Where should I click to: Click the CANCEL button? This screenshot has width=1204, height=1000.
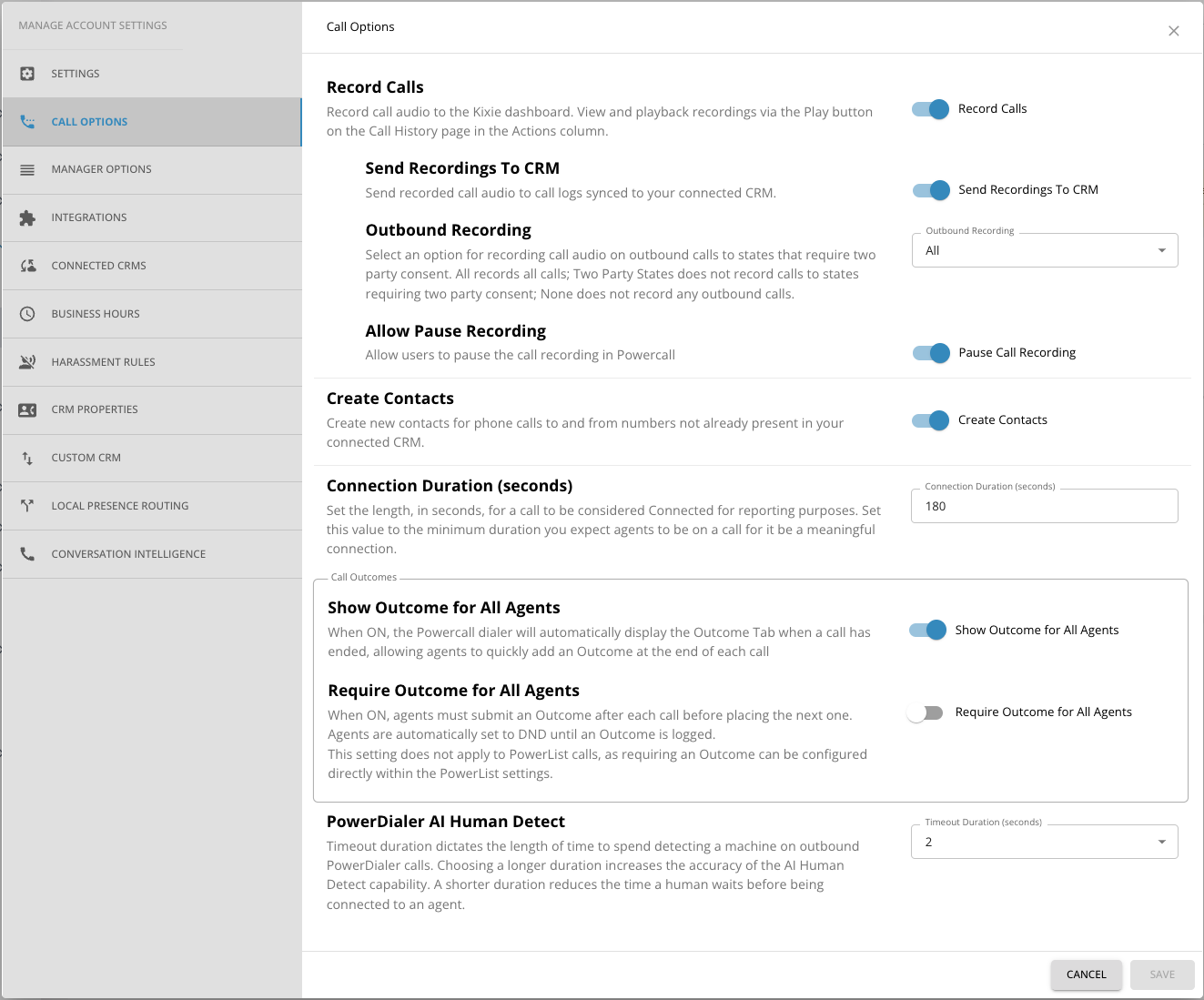pyautogui.click(x=1087, y=975)
